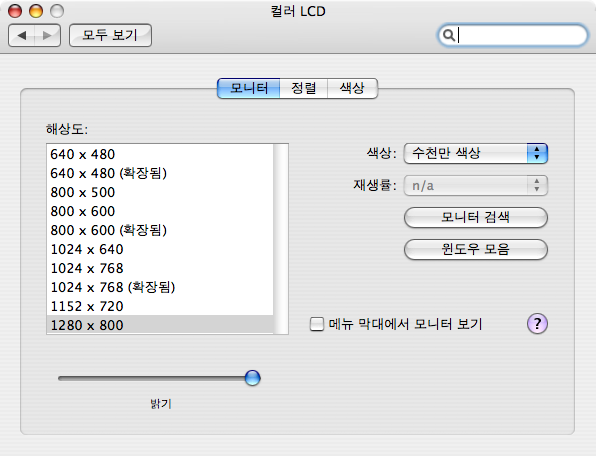Click the magnifying glass search icon
This screenshot has width=596, height=456.
pos(449,35)
